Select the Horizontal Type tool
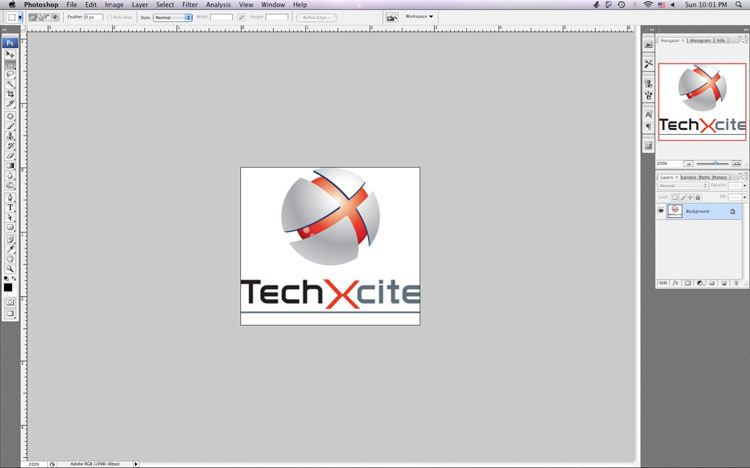 10,208
